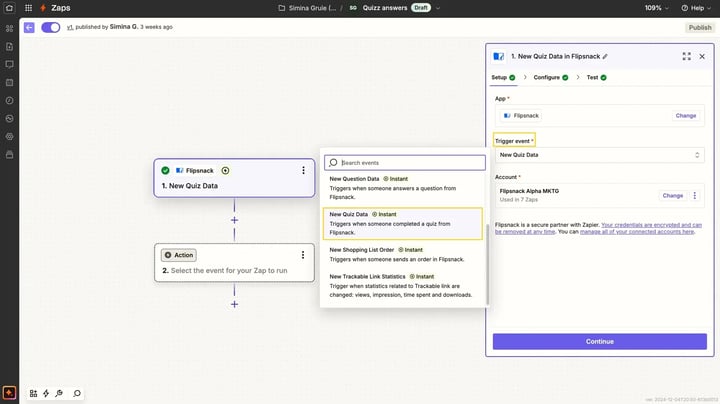Switch to the Configure tab
Screen dimensions: 720x404
(551, 78)
